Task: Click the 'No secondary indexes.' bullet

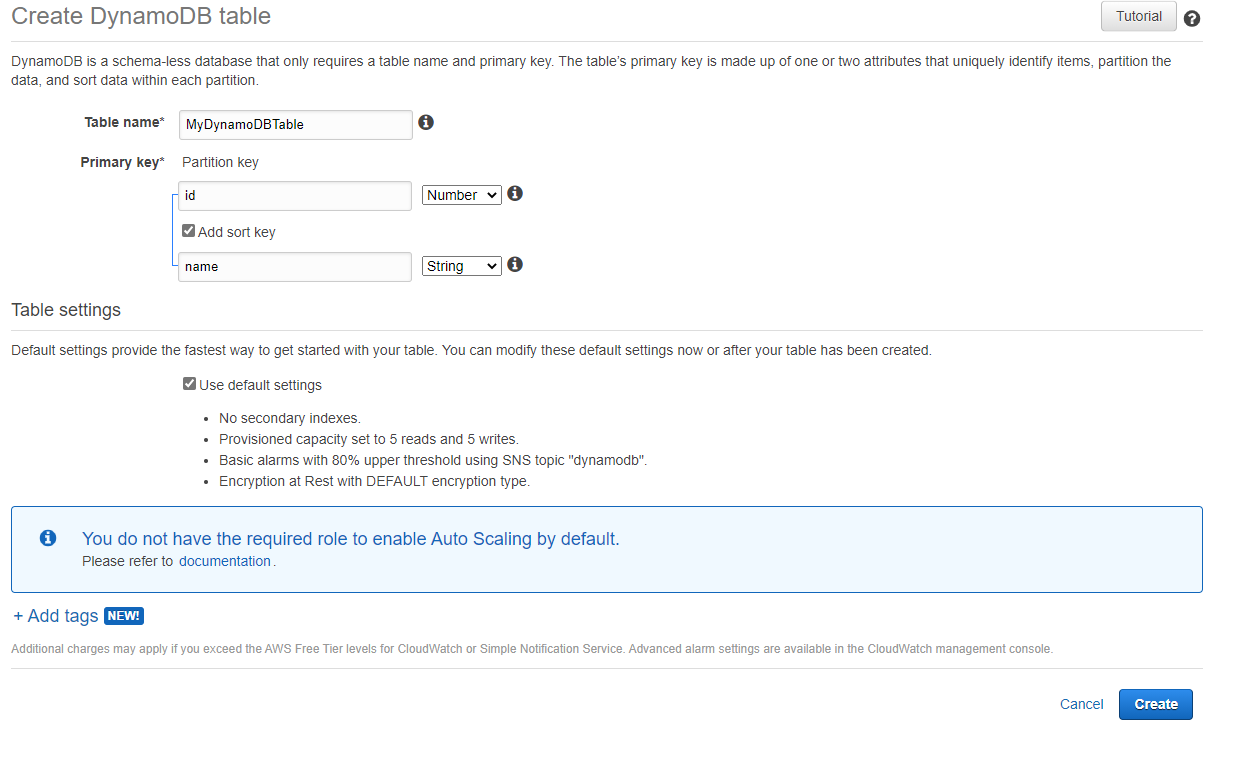Action: [x=290, y=418]
